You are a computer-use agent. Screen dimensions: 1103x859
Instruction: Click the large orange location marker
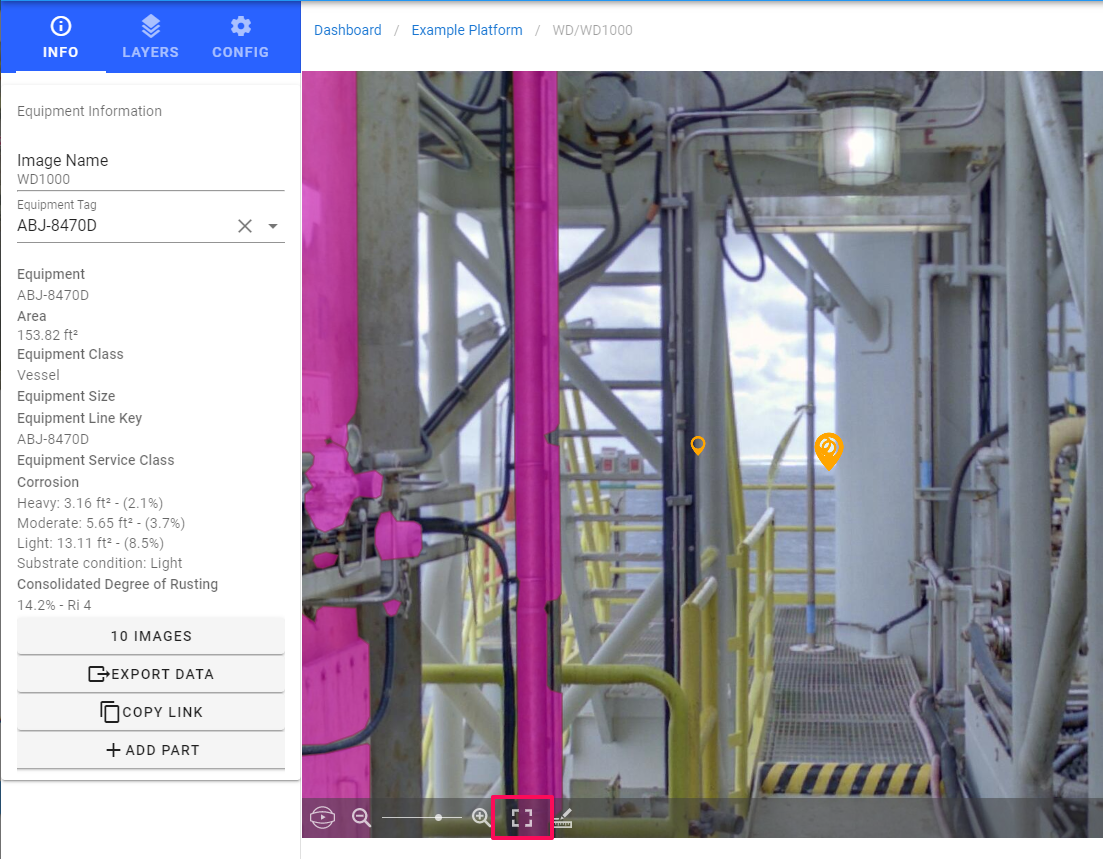coord(828,449)
